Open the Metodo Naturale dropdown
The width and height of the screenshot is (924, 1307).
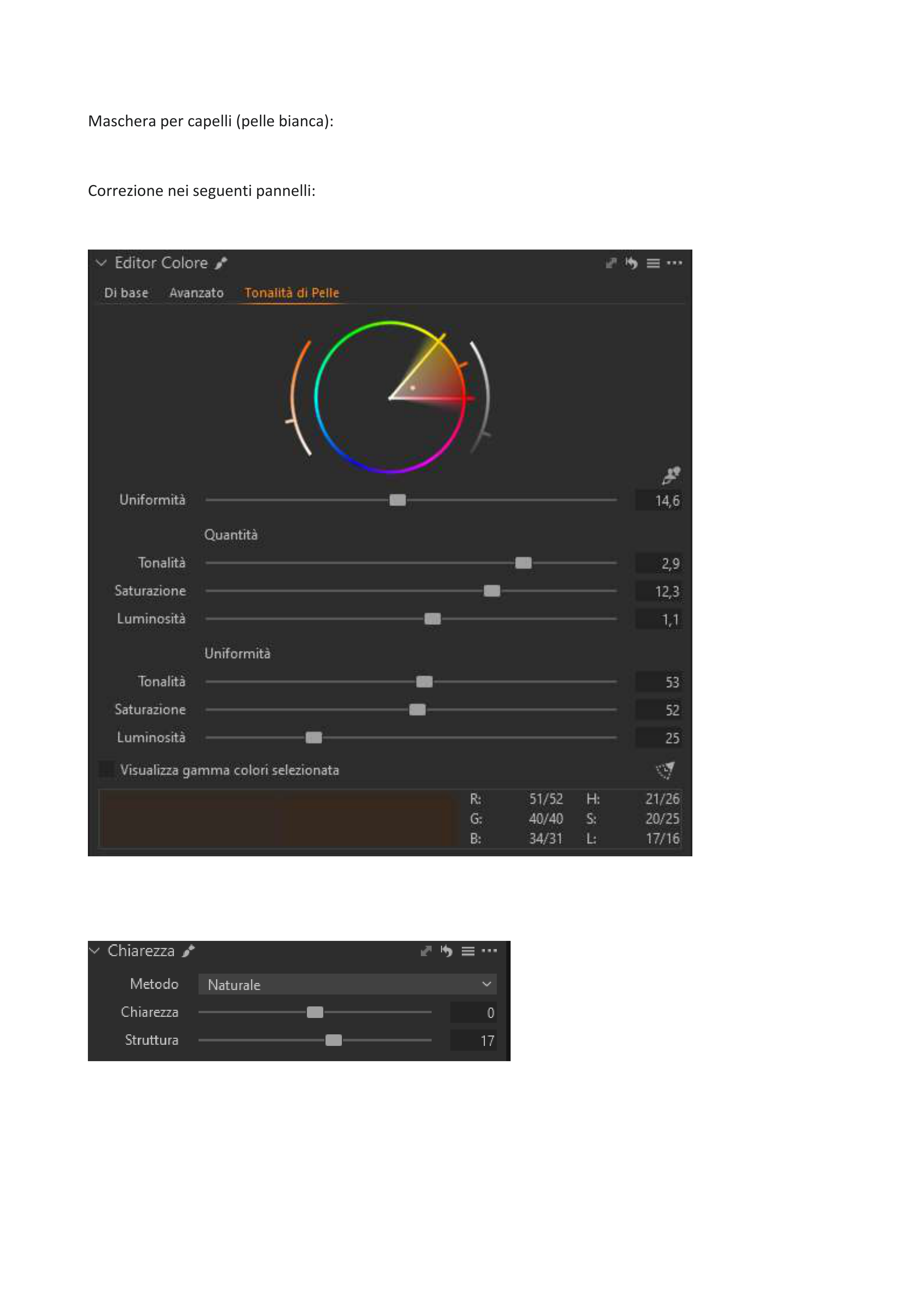(347, 985)
